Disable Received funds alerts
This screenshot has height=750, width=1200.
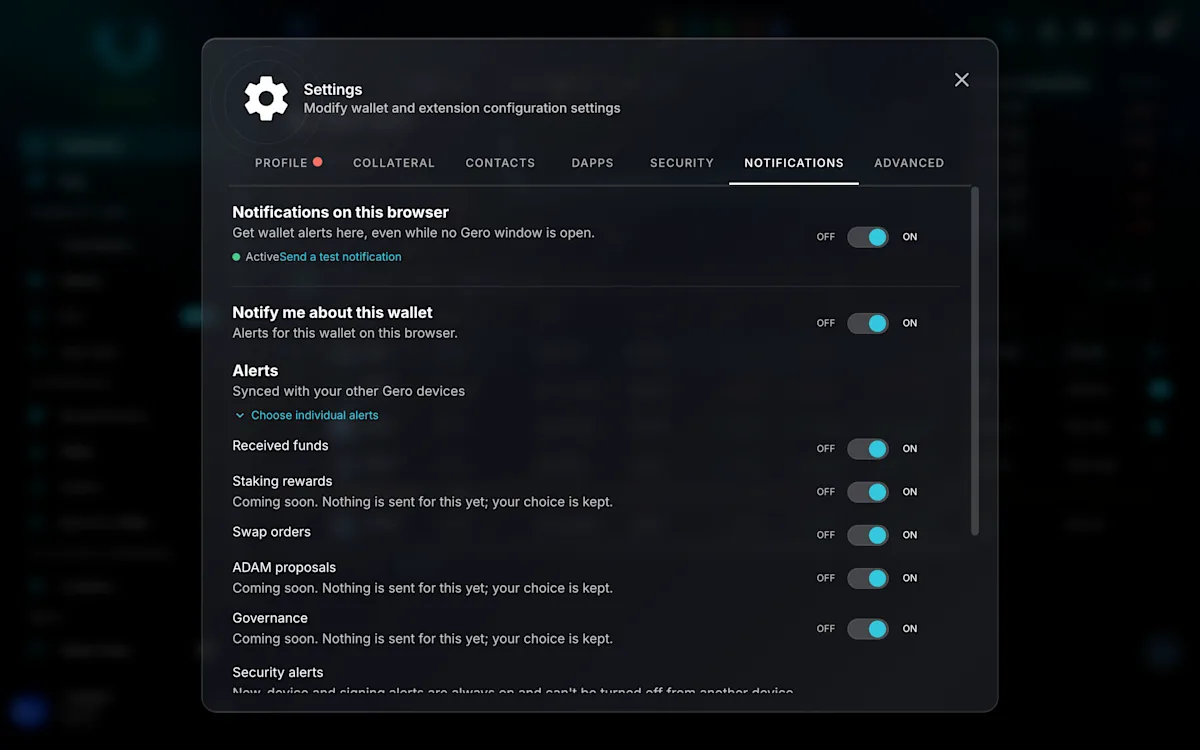click(x=868, y=449)
